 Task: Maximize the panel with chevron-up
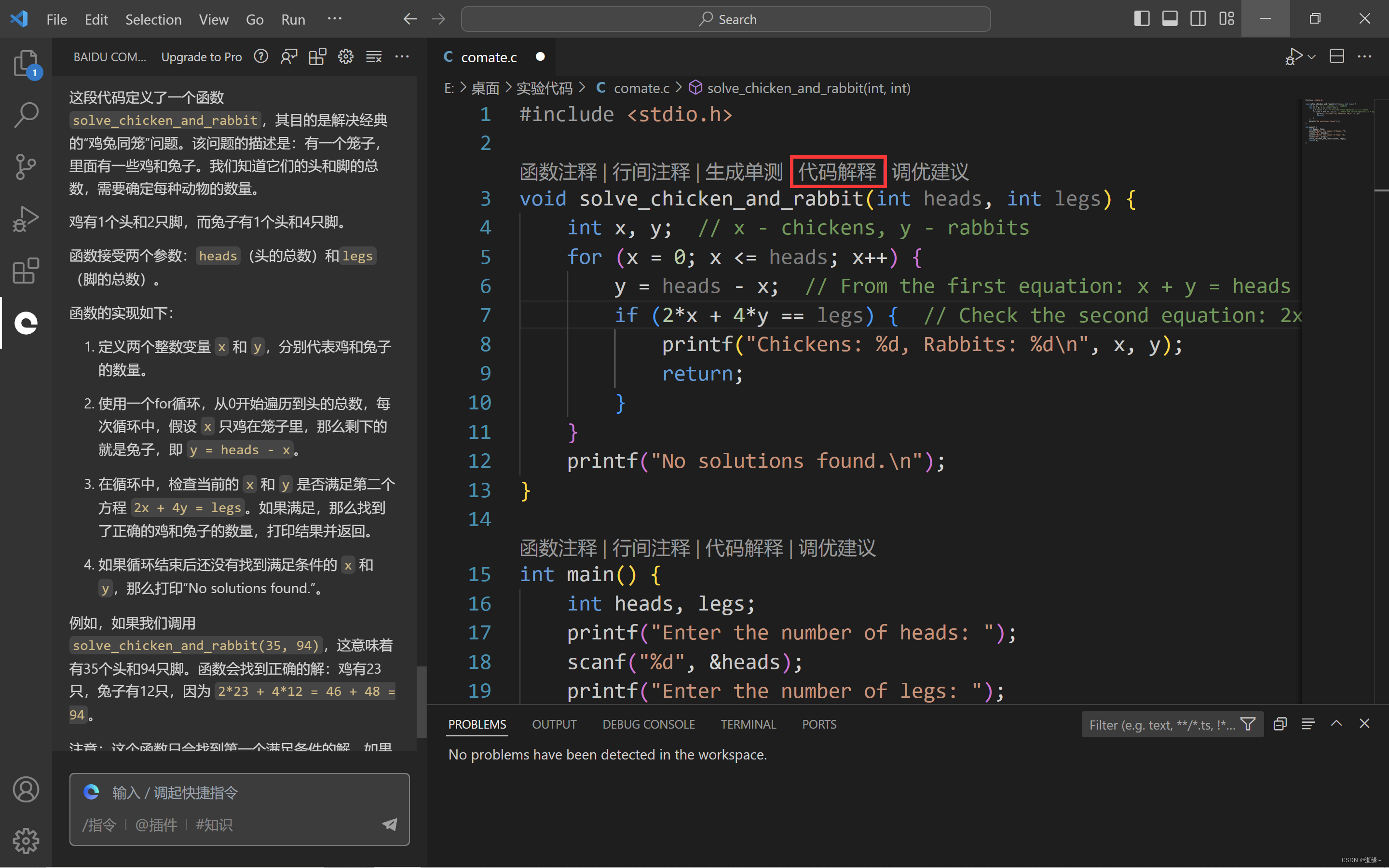[x=1336, y=724]
